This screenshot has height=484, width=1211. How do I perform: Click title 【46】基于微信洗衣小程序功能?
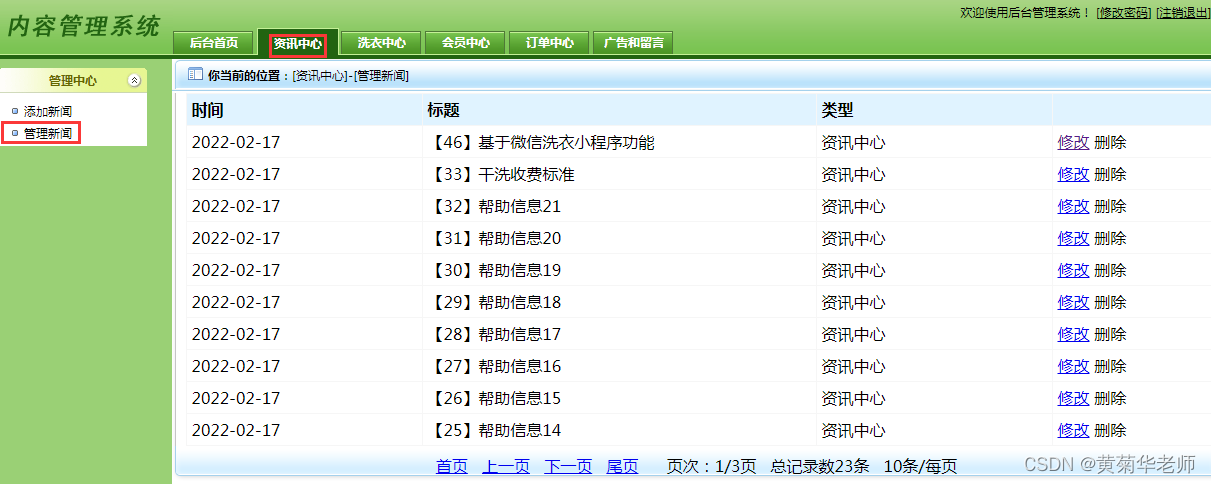[x=541, y=142]
